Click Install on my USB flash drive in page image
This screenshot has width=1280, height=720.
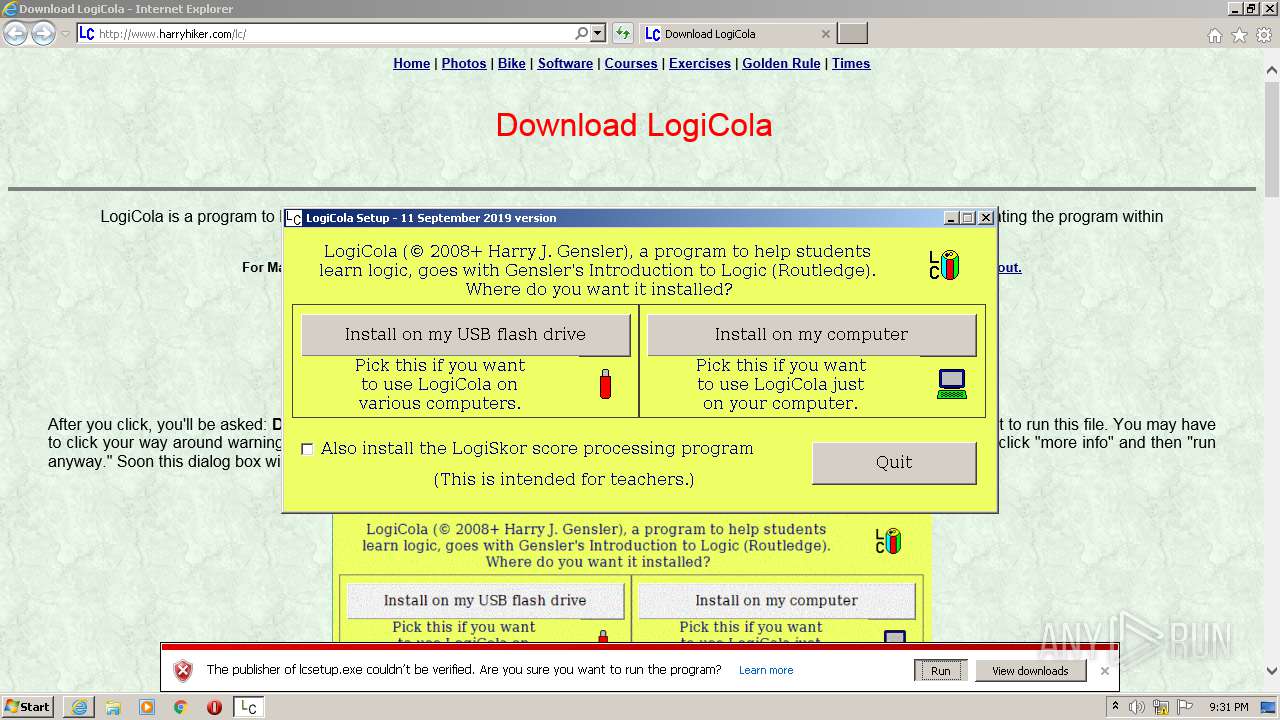pos(485,600)
